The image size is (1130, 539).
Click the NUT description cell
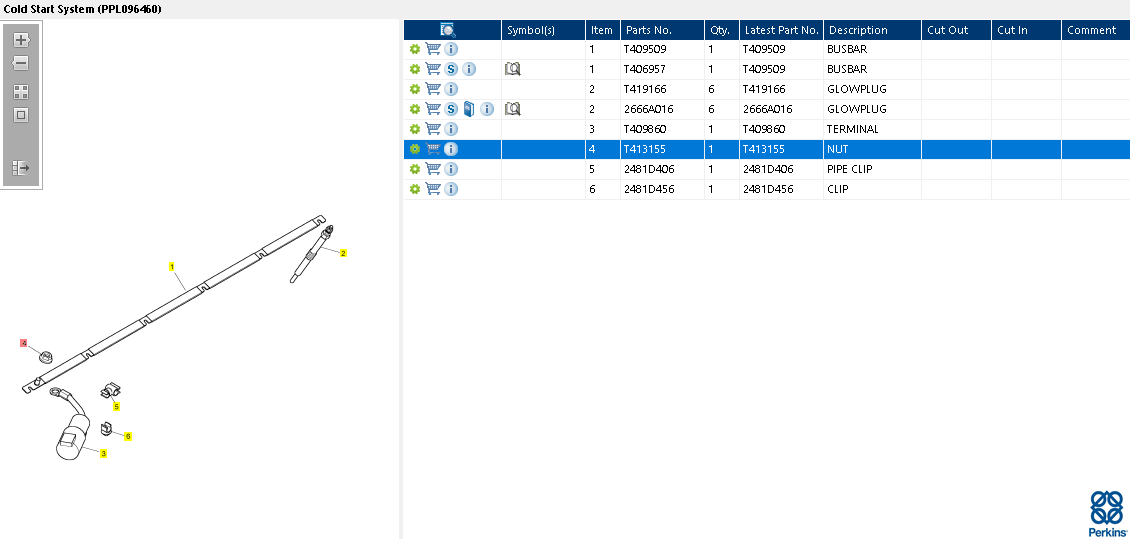click(873, 149)
